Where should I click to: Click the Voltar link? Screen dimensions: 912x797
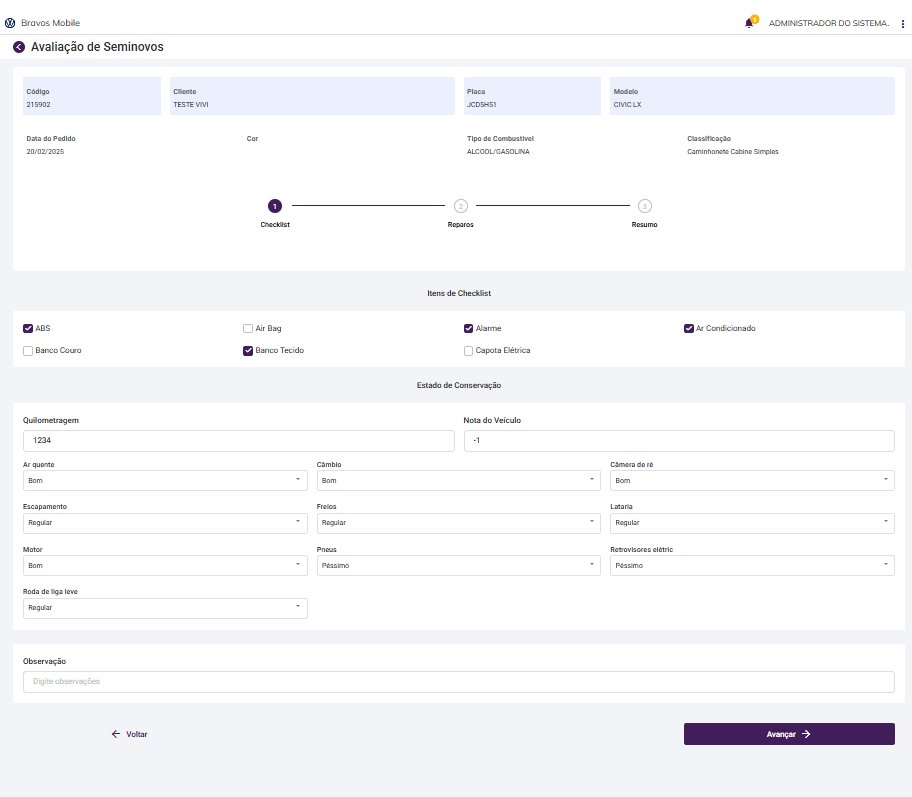[130, 734]
